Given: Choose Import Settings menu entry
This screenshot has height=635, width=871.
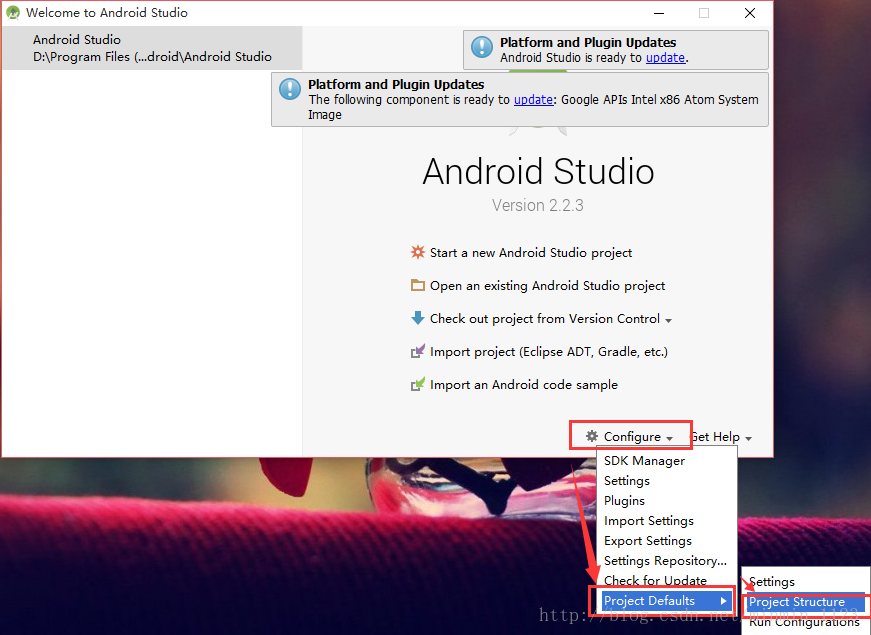Looking at the screenshot, I should (x=667, y=521).
